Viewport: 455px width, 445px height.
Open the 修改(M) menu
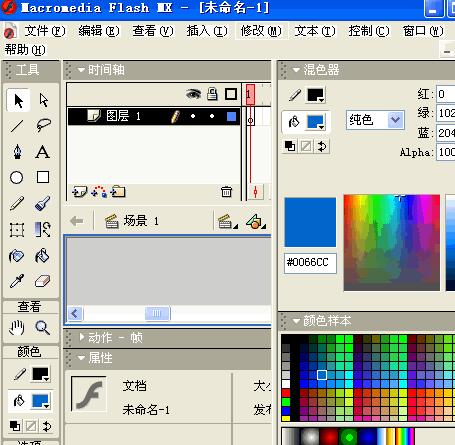coord(261,31)
